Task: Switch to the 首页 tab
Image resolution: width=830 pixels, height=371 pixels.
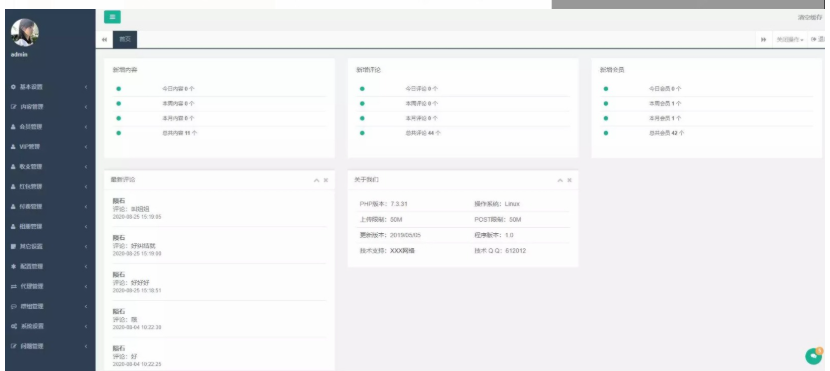Action: coord(125,40)
